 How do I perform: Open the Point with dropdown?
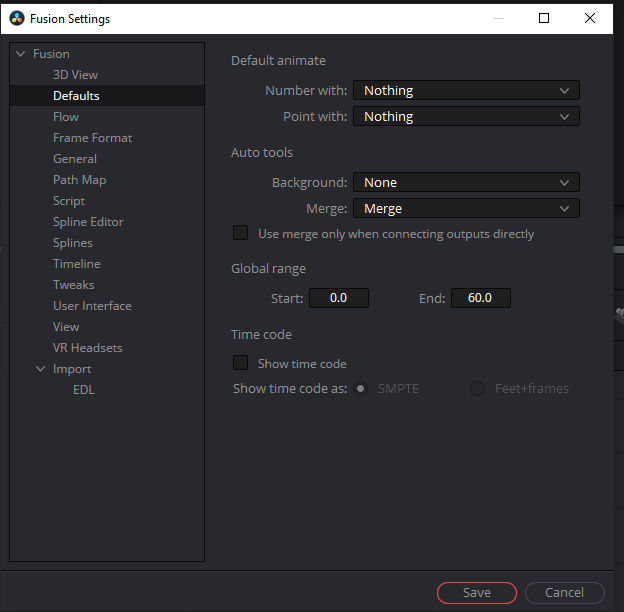click(466, 117)
